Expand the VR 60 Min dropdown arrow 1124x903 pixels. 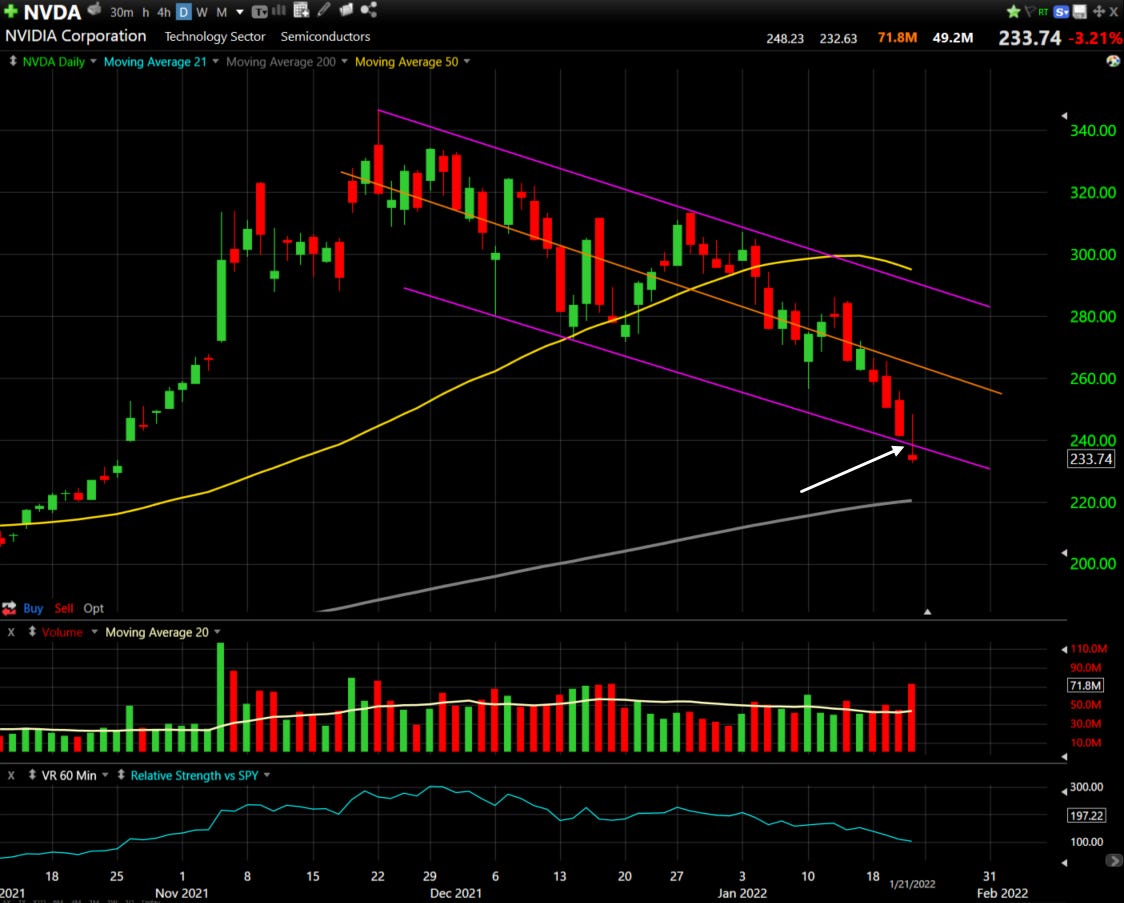(105, 775)
